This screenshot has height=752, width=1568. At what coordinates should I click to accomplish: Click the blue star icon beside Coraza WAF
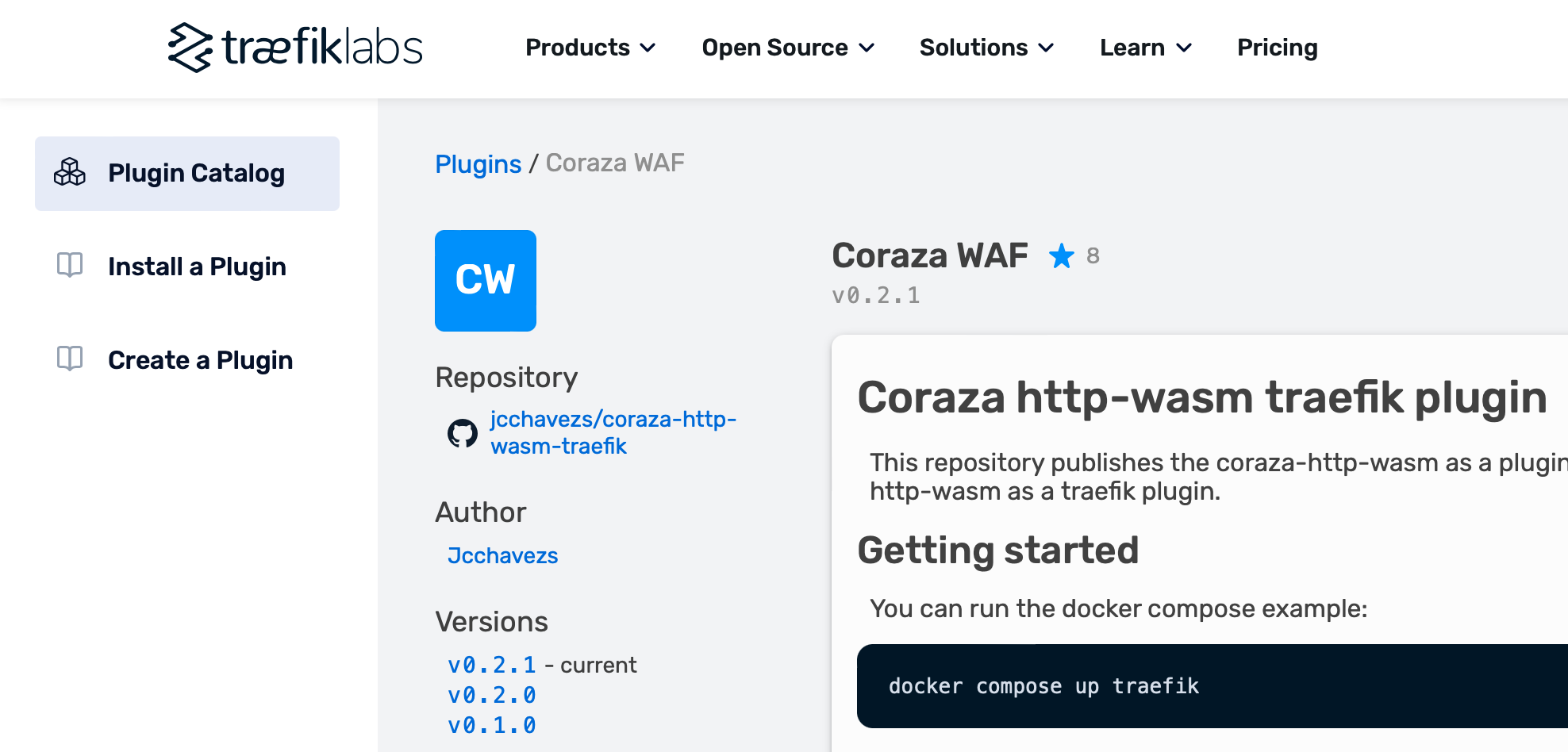tap(1061, 256)
